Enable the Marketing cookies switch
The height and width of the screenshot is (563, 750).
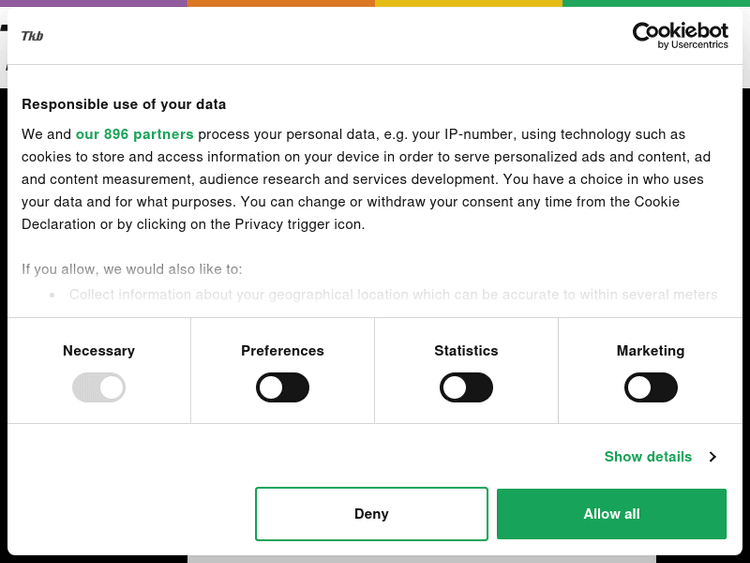point(650,388)
